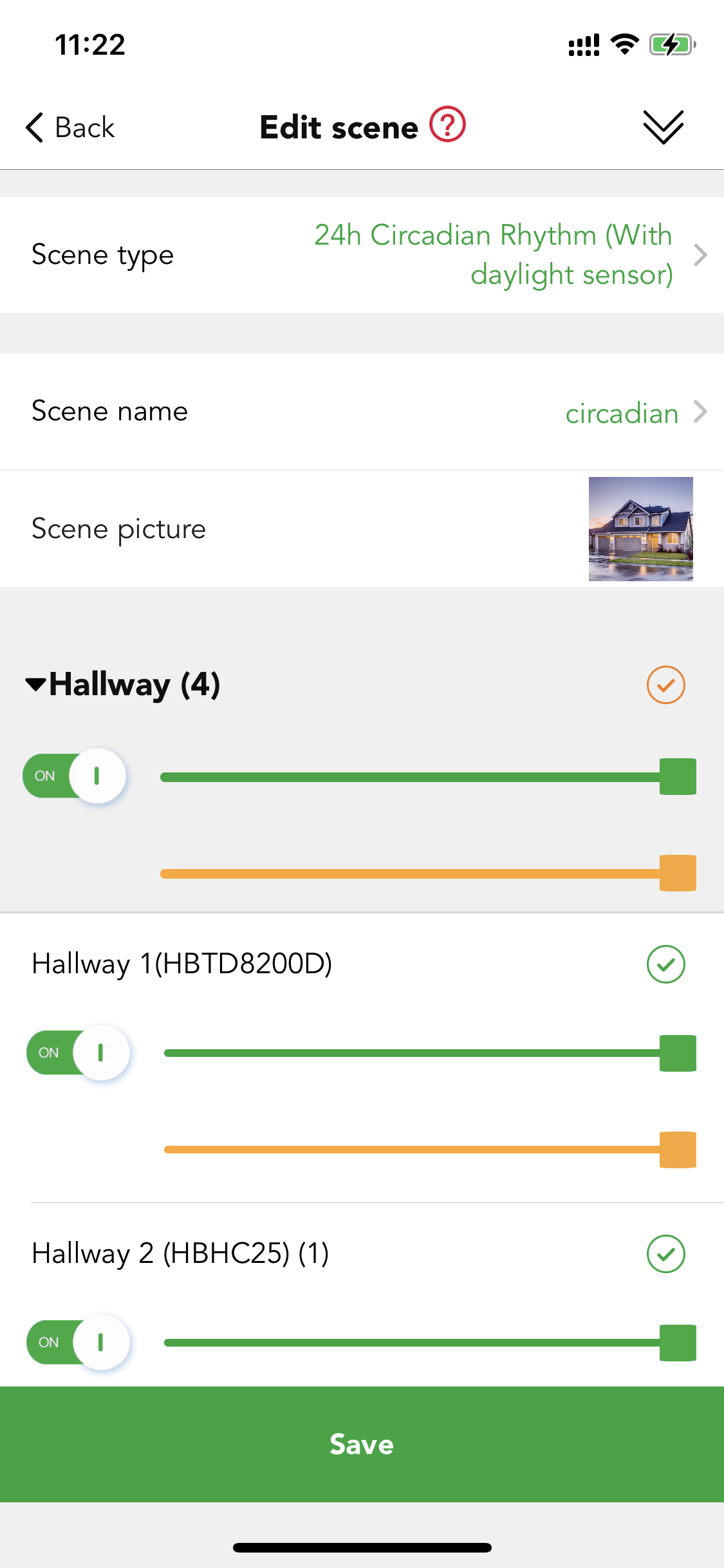724x1568 pixels.
Task: Tap the Back text link
Action: 84,127
